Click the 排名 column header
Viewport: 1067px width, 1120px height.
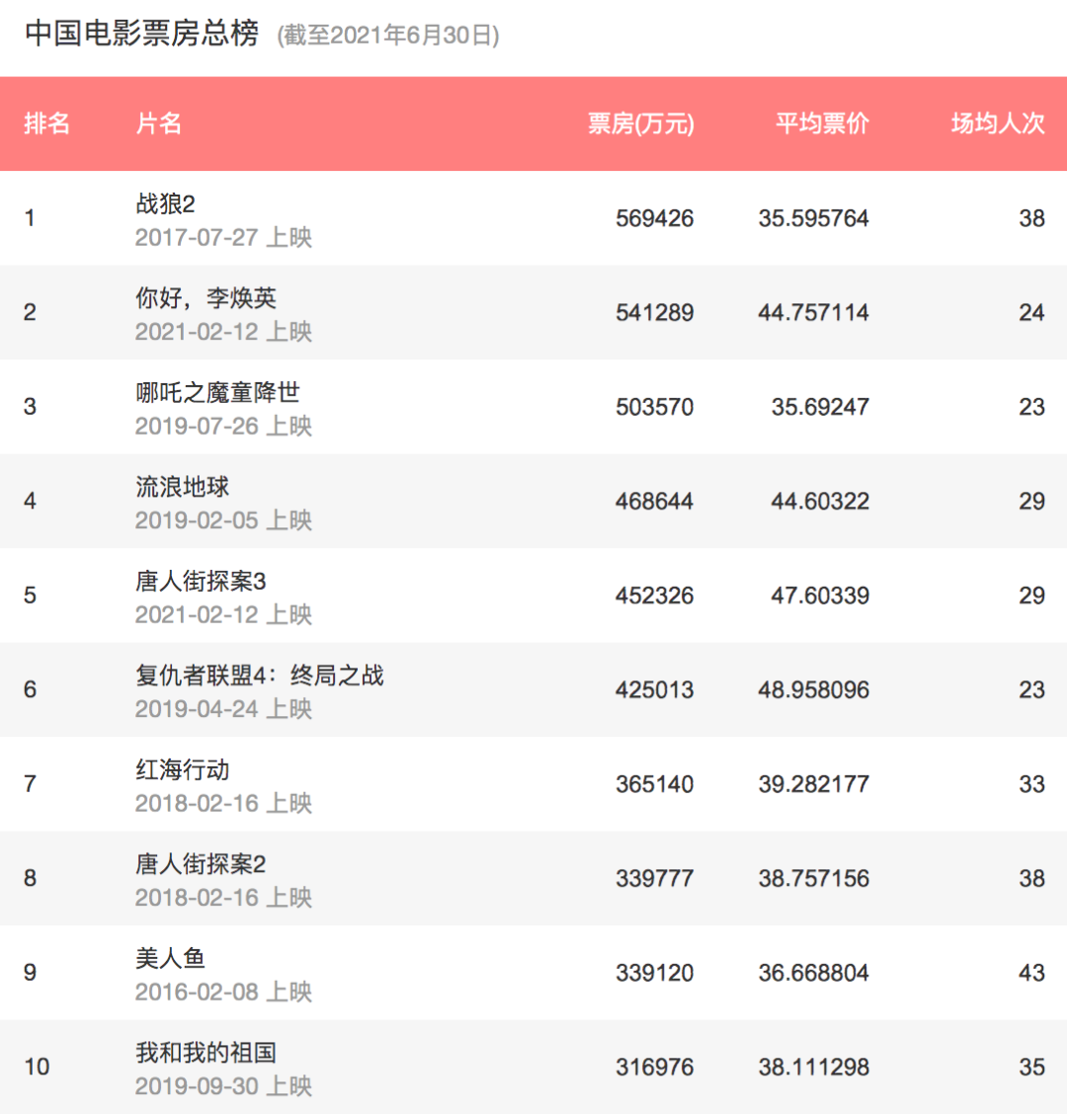coord(47,123)
